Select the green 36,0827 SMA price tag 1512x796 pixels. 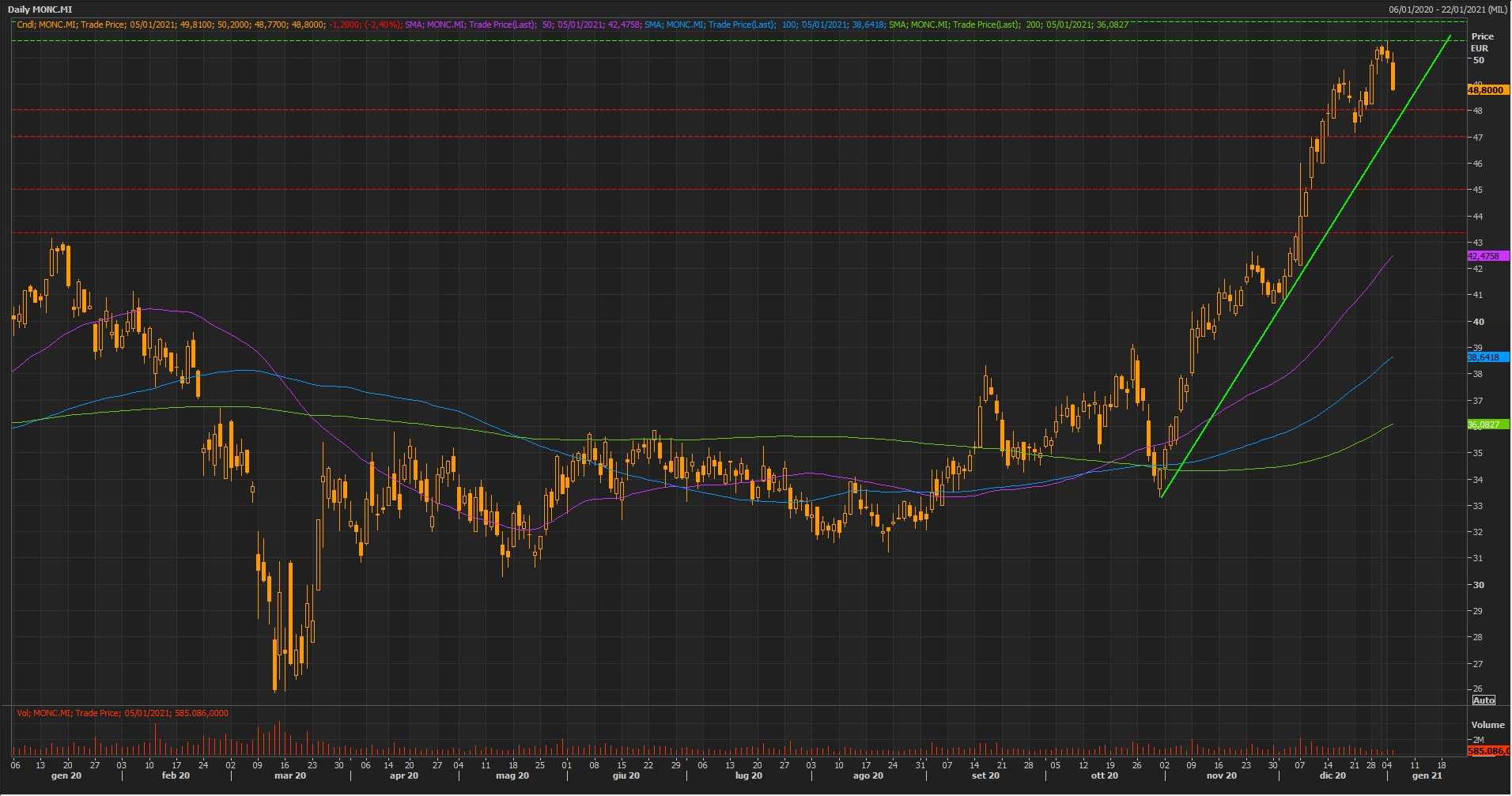(x=1486, y=424)
